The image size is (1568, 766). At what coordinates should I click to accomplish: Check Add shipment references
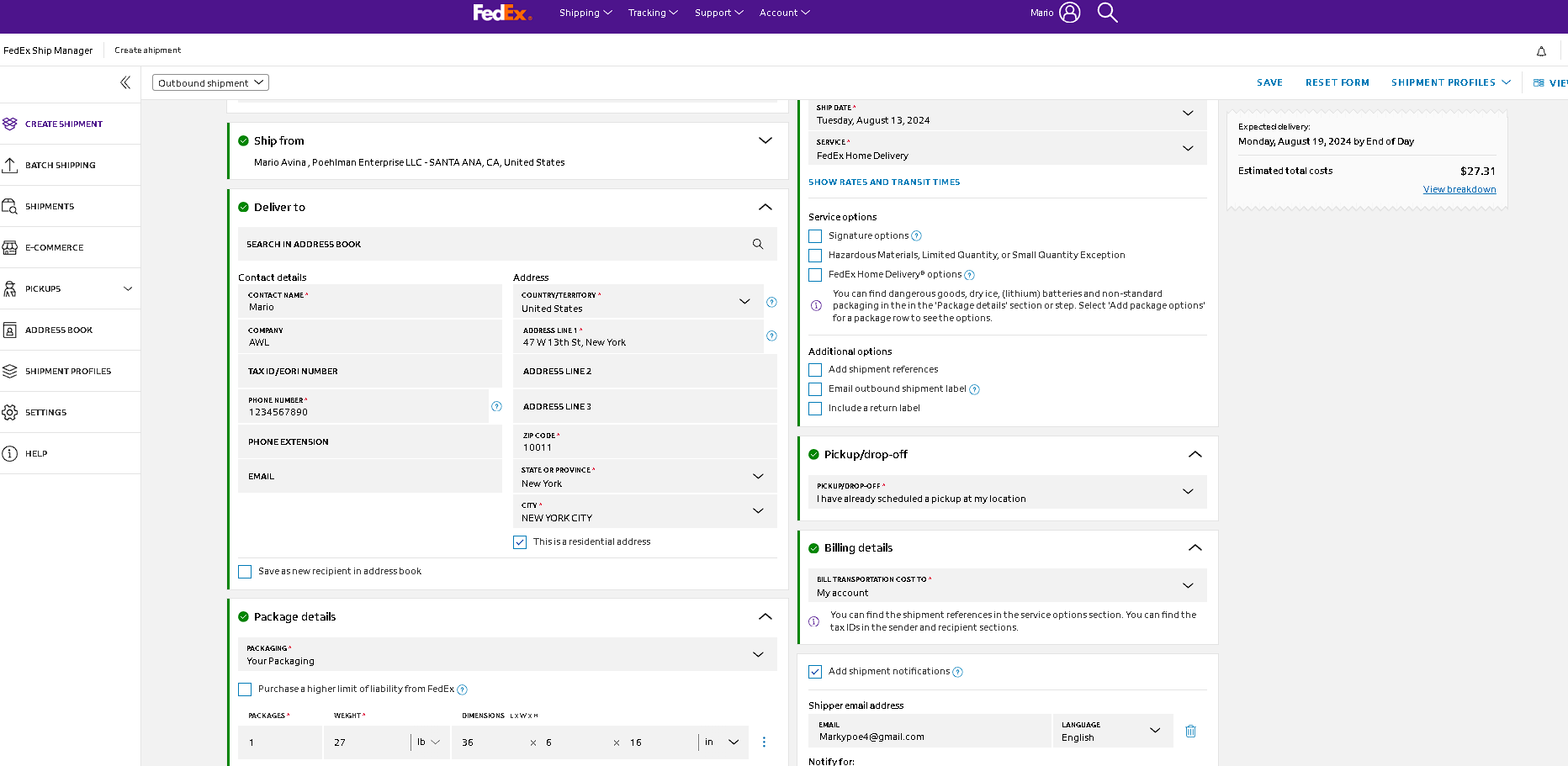815,370
